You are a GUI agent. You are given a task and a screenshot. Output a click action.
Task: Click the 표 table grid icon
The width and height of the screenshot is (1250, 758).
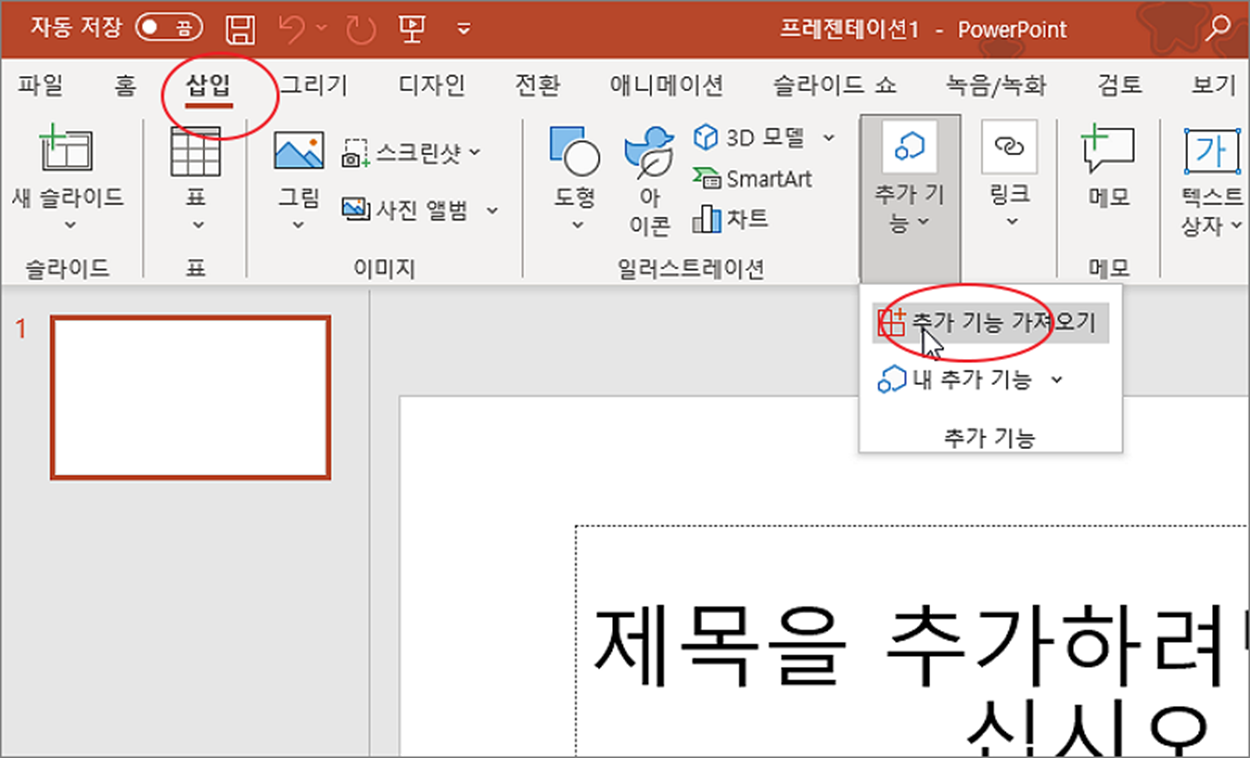196,151
